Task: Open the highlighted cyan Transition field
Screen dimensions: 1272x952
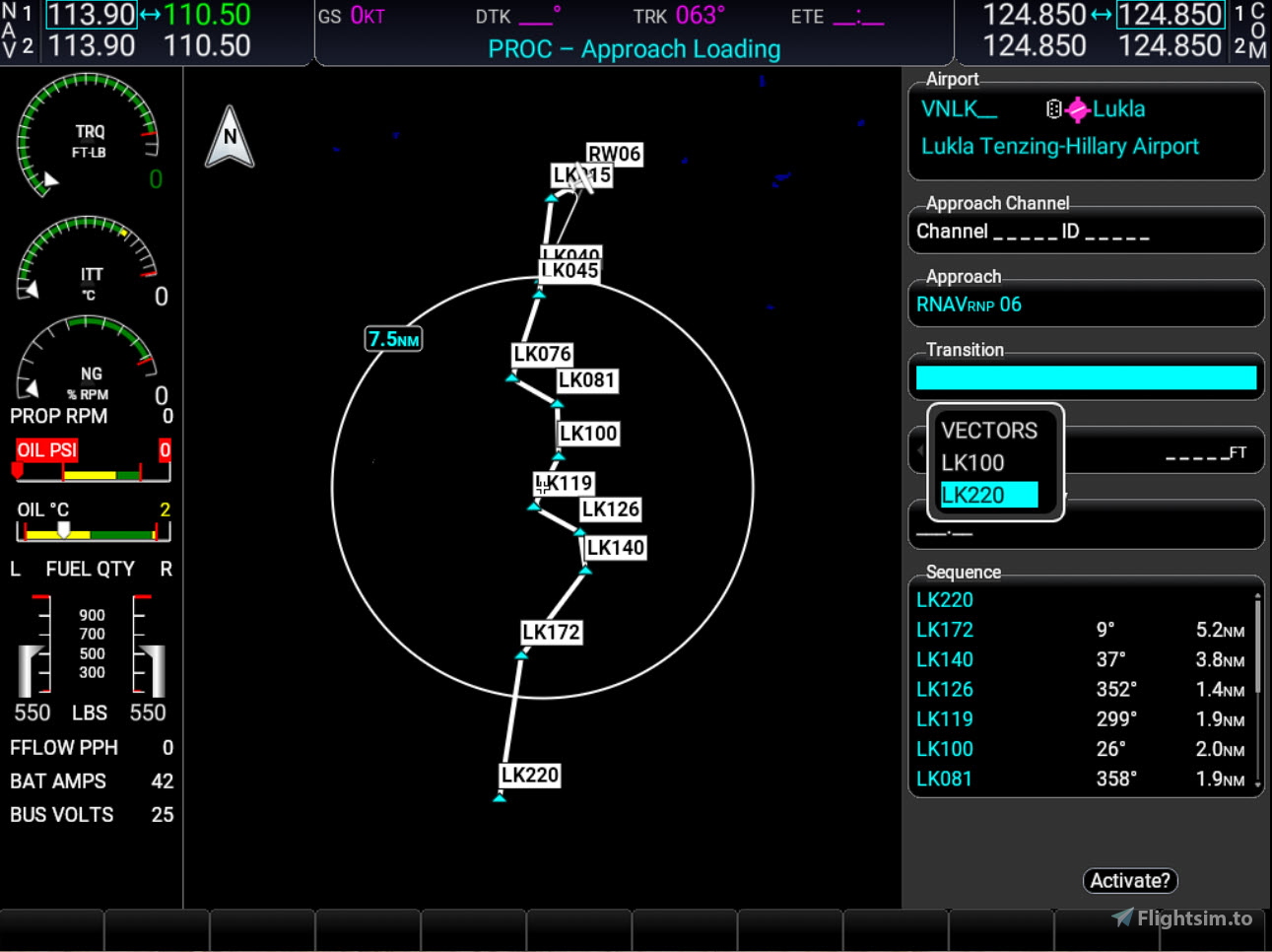Action: pos(1085,377)
